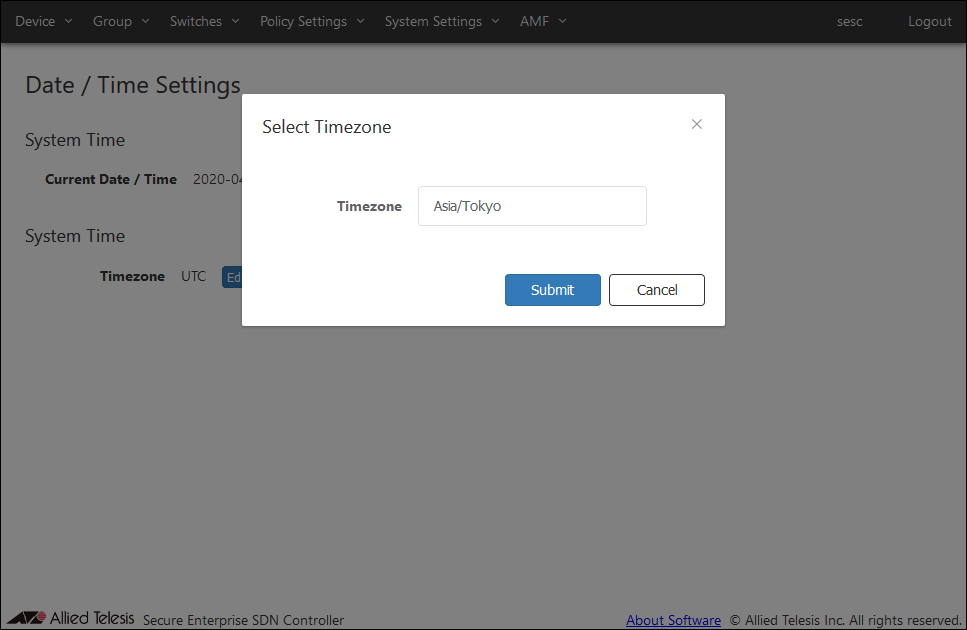Click the System Settings dropdown arrow

click(495, 21)
